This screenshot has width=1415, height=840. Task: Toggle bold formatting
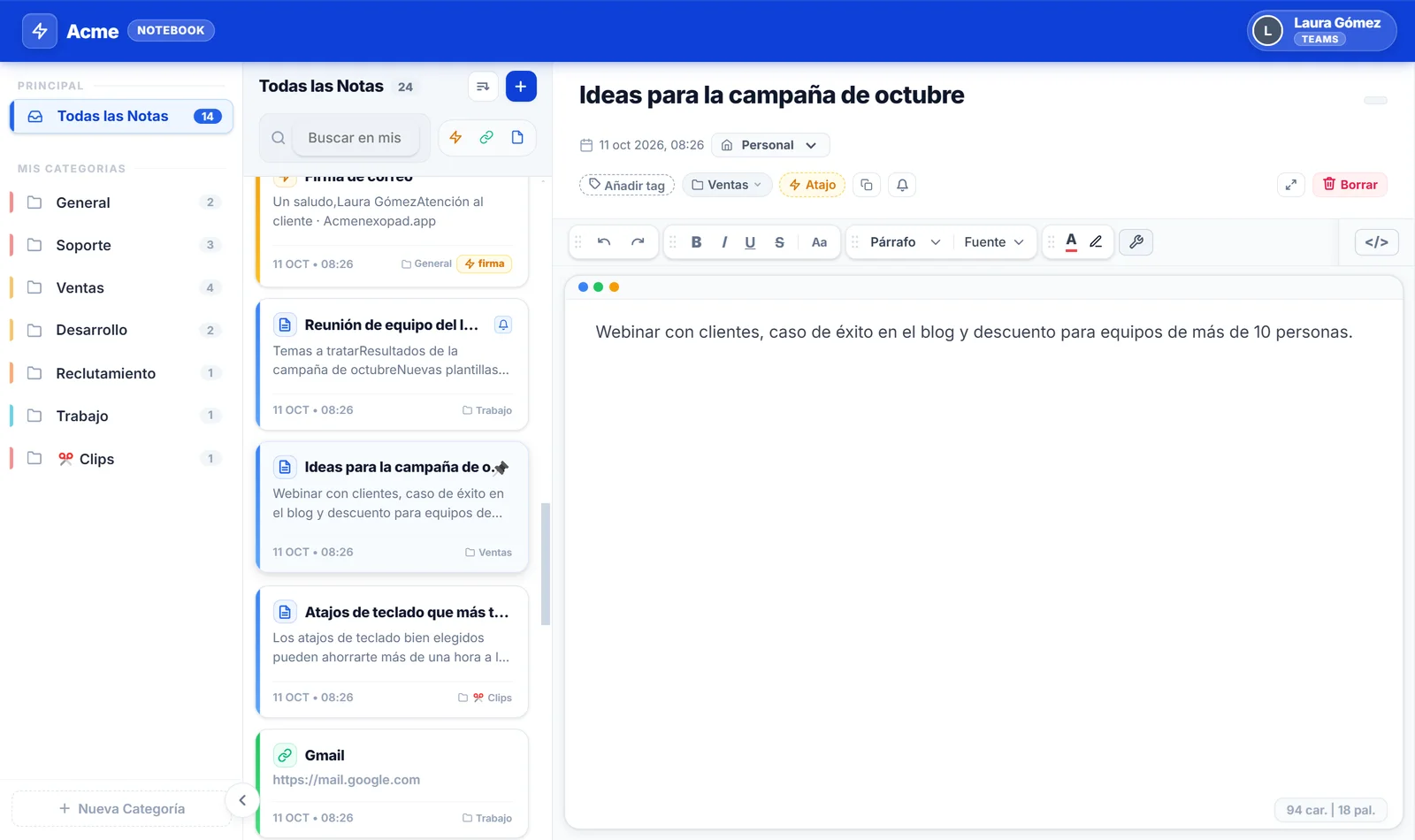pos(696,242)
